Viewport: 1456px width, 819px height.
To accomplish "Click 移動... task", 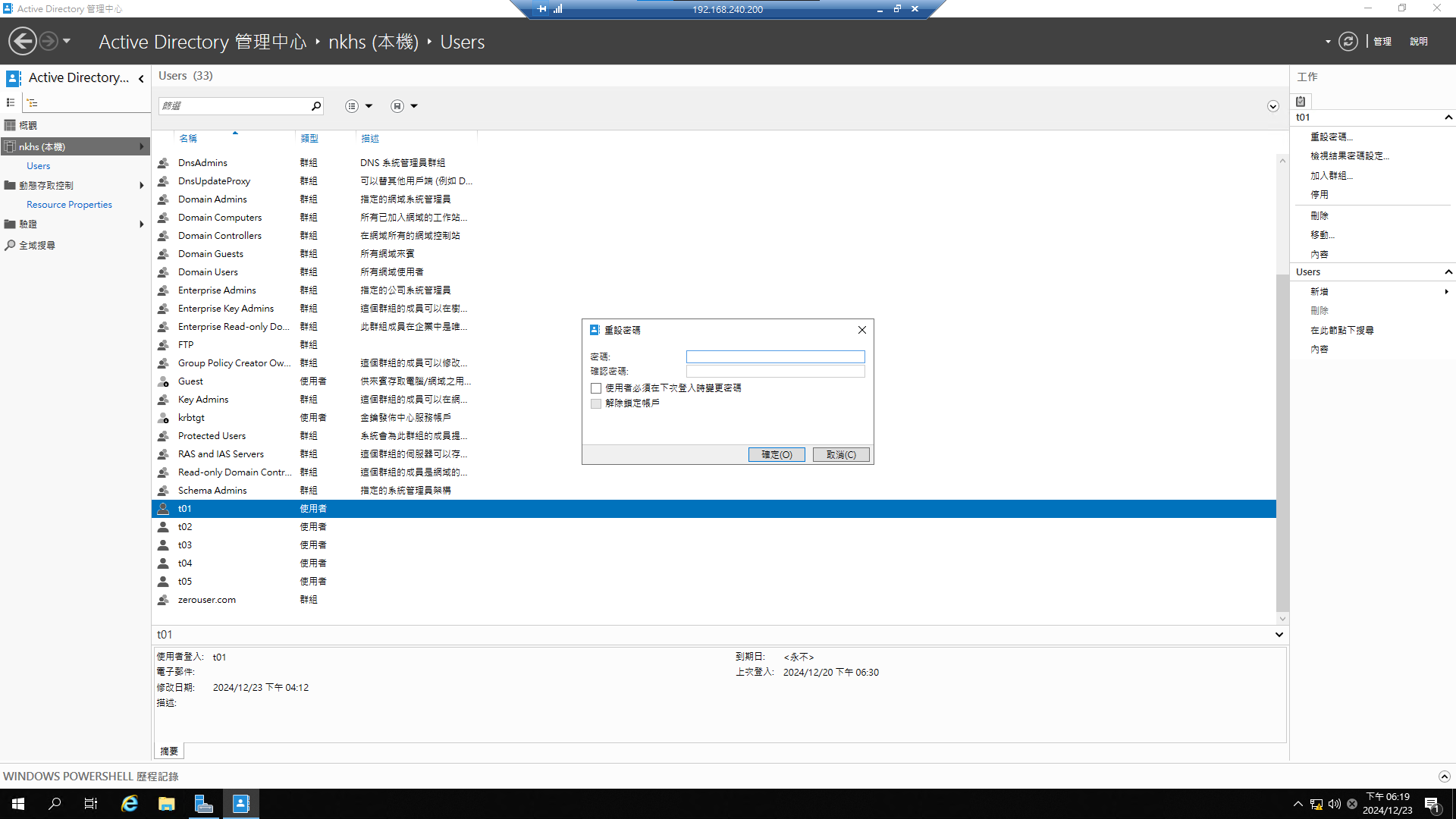I will [x=1323, y=235].
